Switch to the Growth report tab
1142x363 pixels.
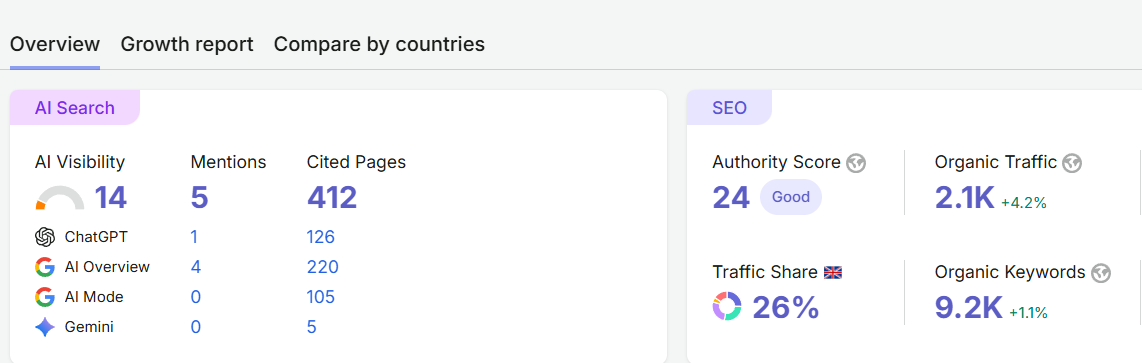coord(187,44)
